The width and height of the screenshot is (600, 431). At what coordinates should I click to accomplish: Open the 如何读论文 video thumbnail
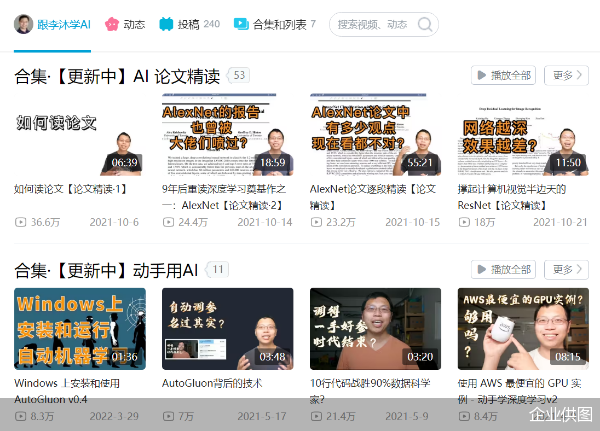tap(80, 135)
